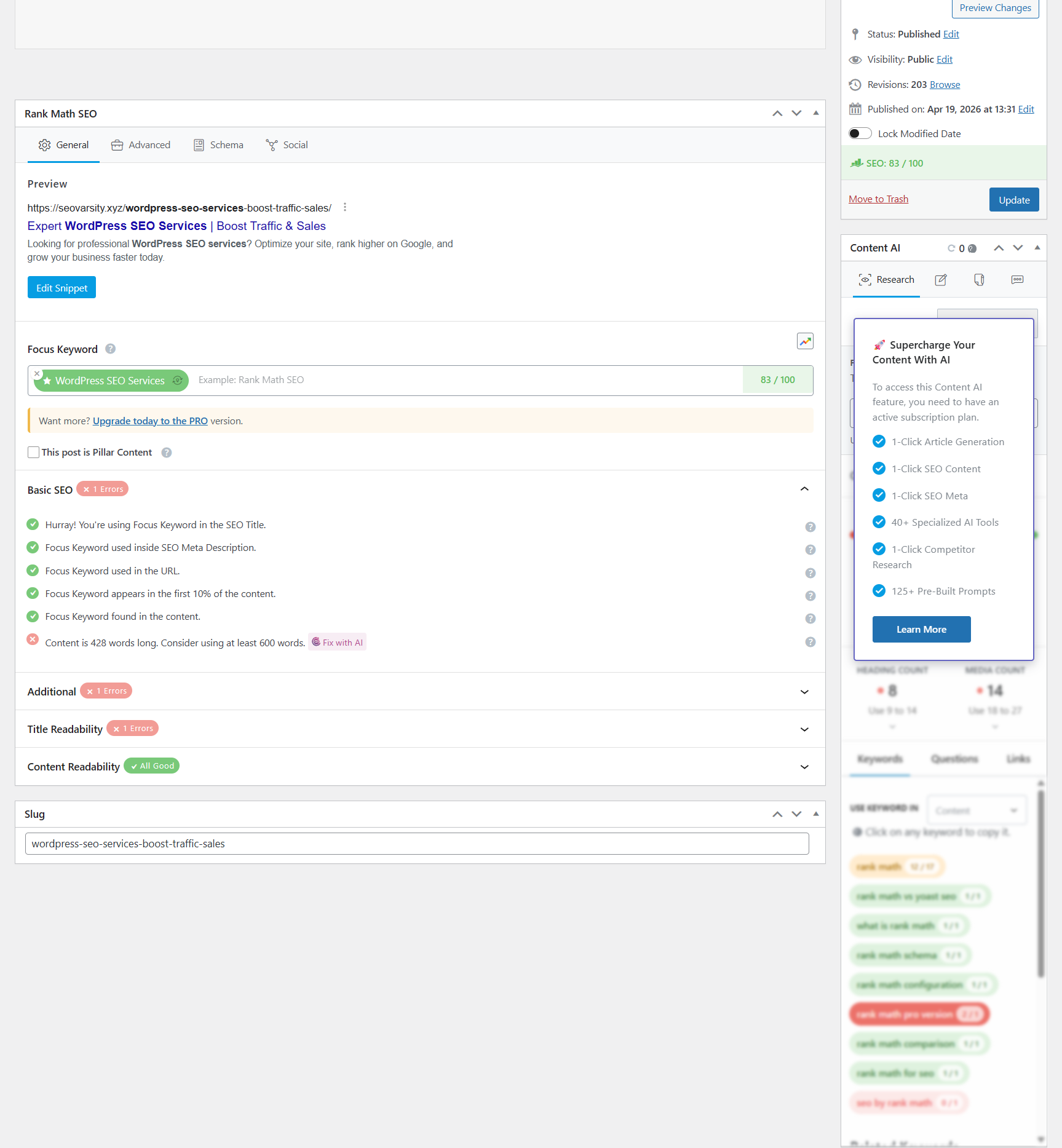Click help icon for SEO Title keyword check
The image size is (1062, 1148).
[x=810, y=527]
